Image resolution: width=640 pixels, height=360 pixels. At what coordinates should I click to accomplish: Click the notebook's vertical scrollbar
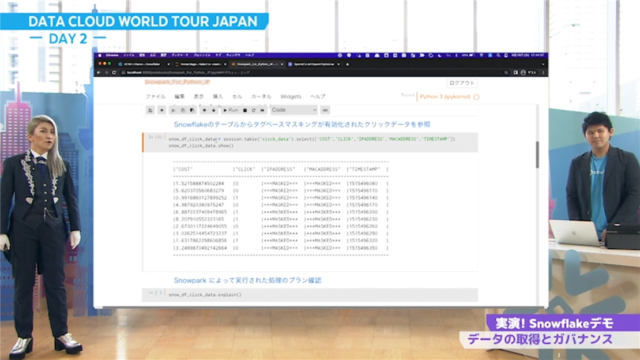click(537, 154)
